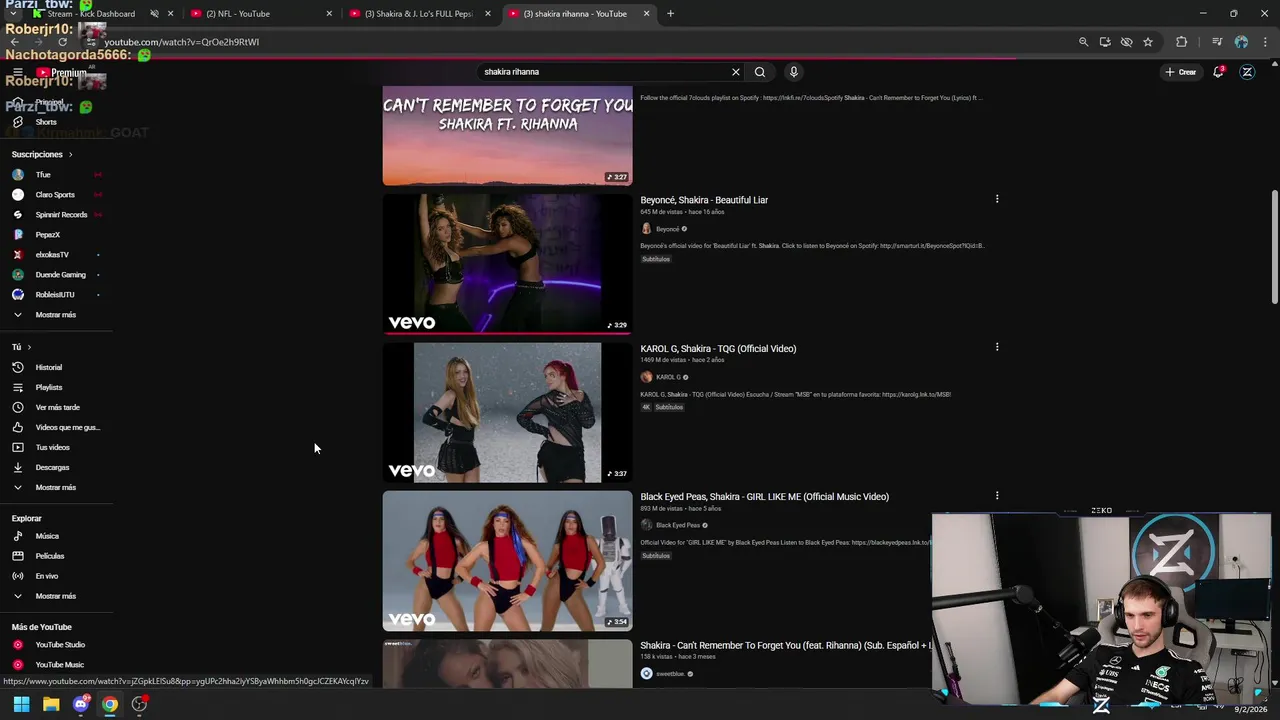The height and width of the screenshot is (720, 1280).
Task: Open Windows Start menu
Action: 21,704
